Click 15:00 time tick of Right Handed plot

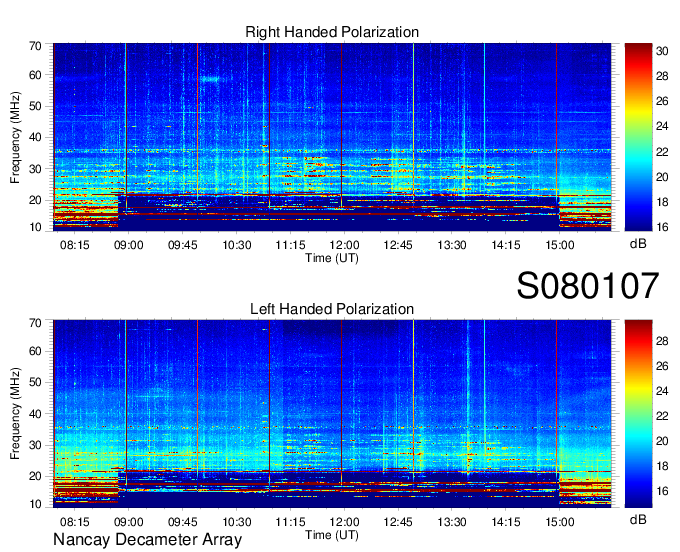click(x=559, y=245)
